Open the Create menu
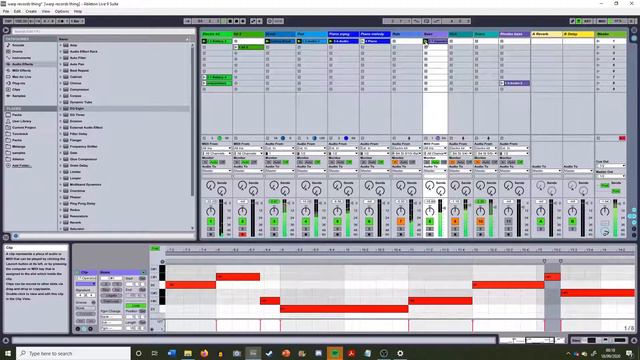The image size is (640, 360). click(x=31, y=11)
